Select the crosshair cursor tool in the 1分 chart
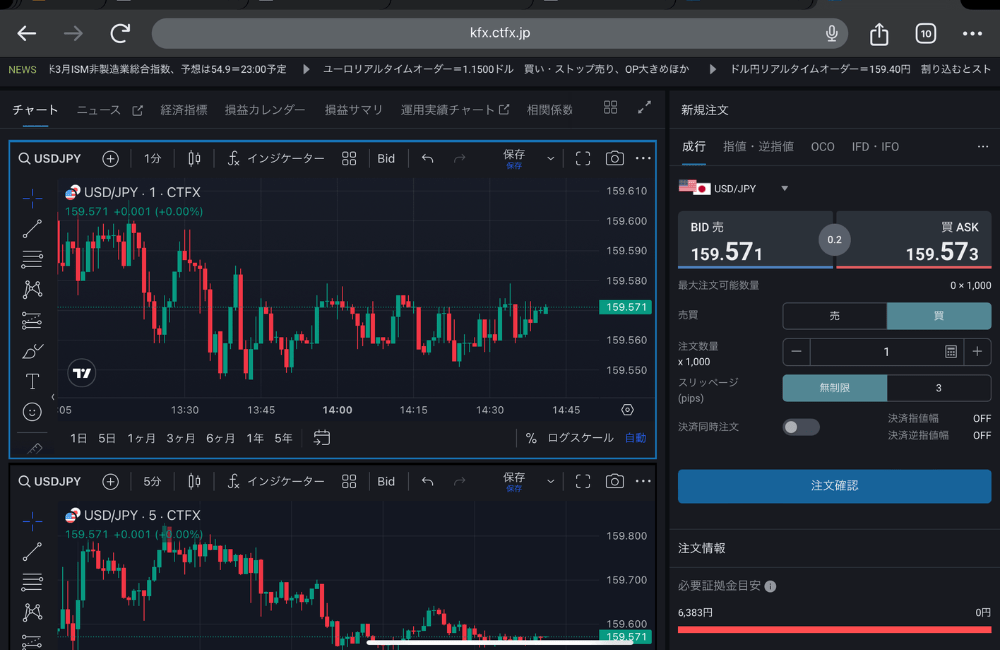Image resolution: width=1000 pixels, height=650 pixels. (x=32, y=198)
